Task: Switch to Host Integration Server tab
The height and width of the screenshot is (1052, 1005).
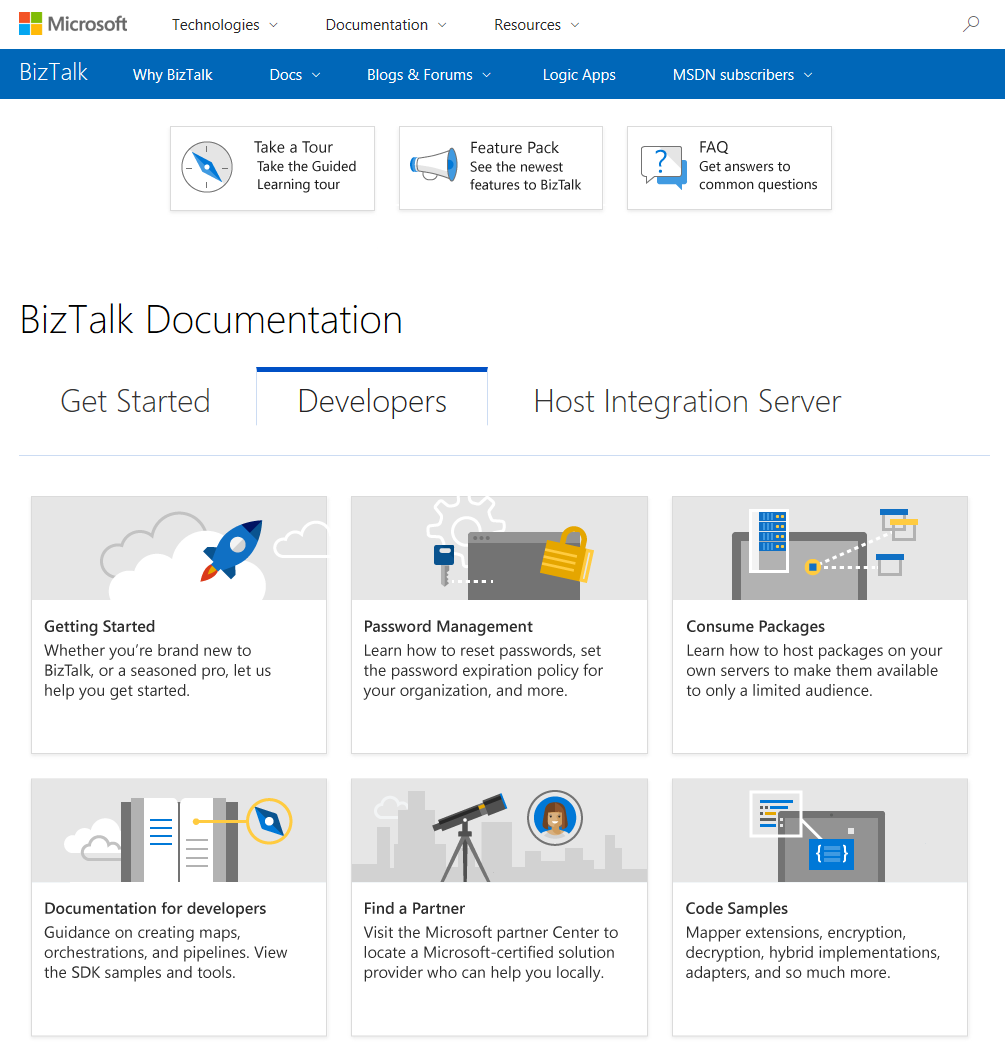Action: (687, 401)
